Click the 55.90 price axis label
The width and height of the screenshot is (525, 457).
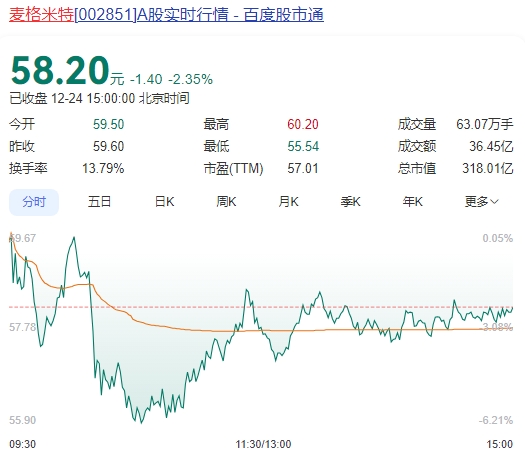(x=22, y=420)
